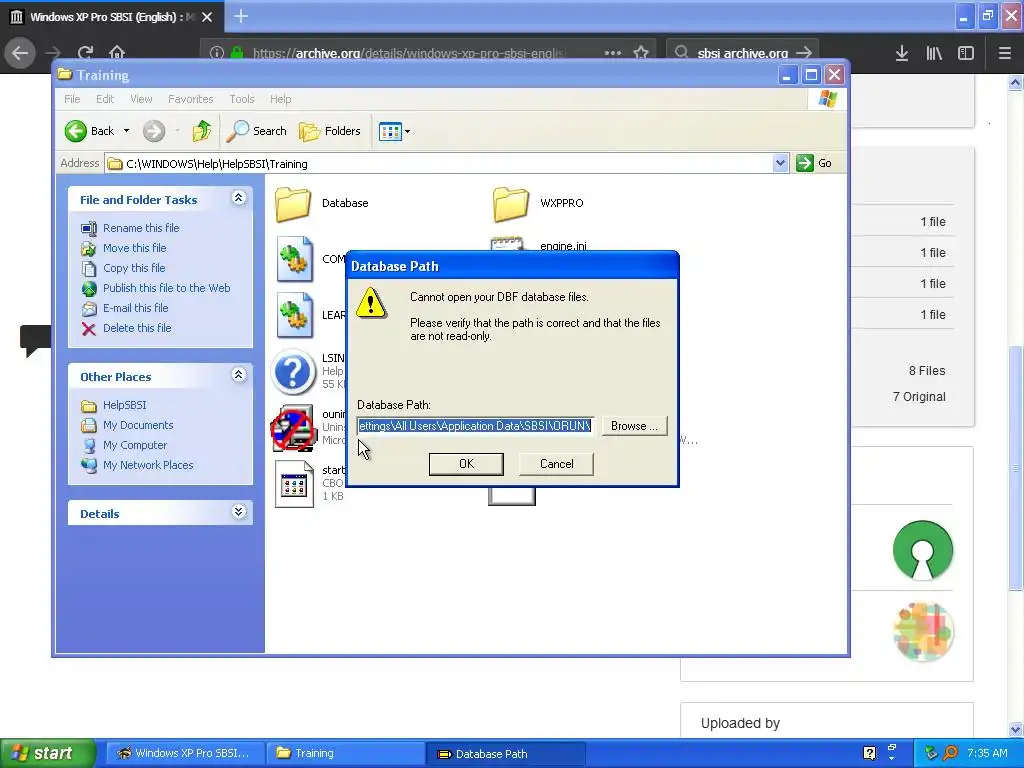Viewport: 1024px width, 768px height.
Task: Open browser downloads icon
Action: click(902, 53)
